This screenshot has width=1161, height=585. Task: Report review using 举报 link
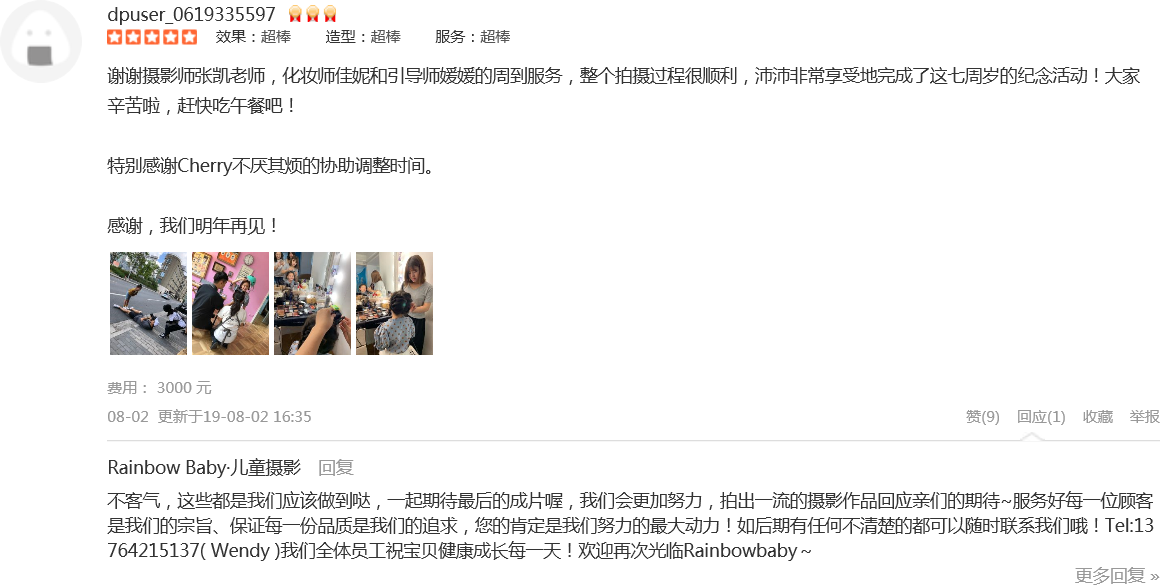coord(1145,417)
